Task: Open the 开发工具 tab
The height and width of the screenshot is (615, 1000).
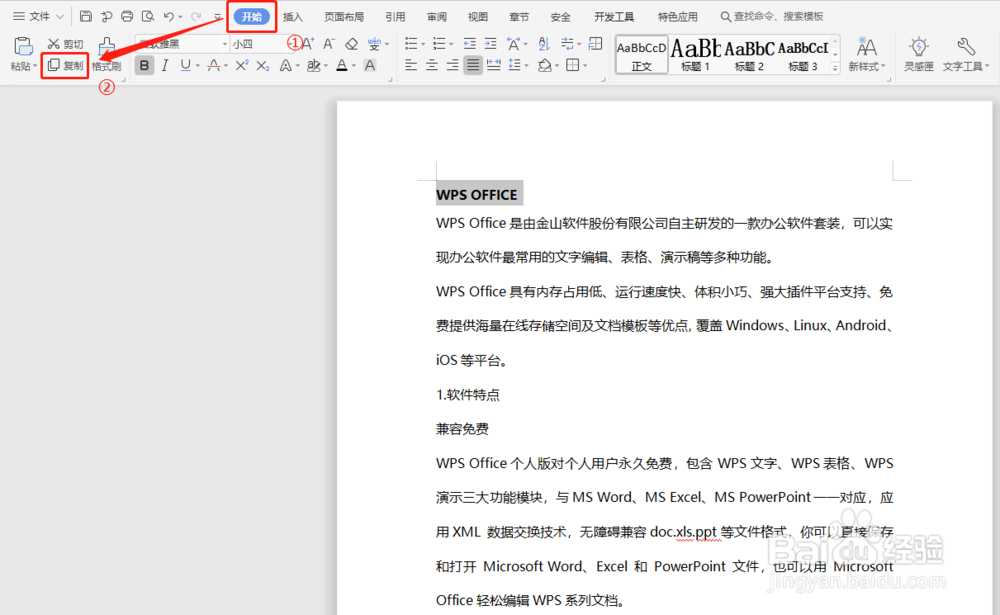Action: pos(614,17)
